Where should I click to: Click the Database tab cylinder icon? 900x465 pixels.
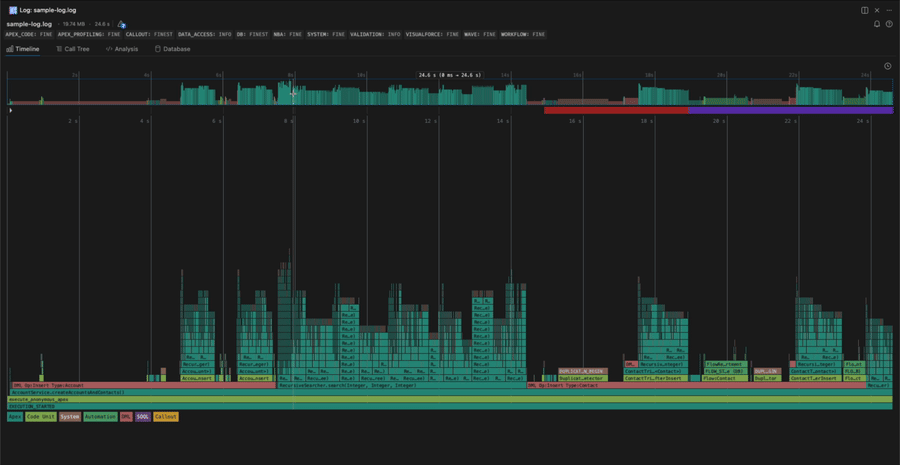coord(157,49)
